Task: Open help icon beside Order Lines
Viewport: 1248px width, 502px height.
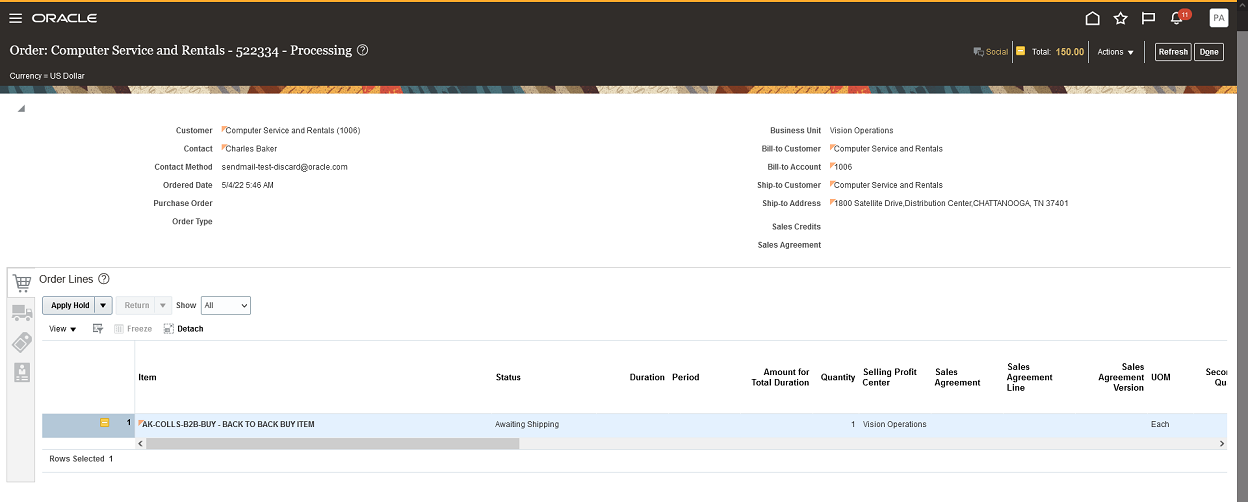Action: [x=103, y=279]
